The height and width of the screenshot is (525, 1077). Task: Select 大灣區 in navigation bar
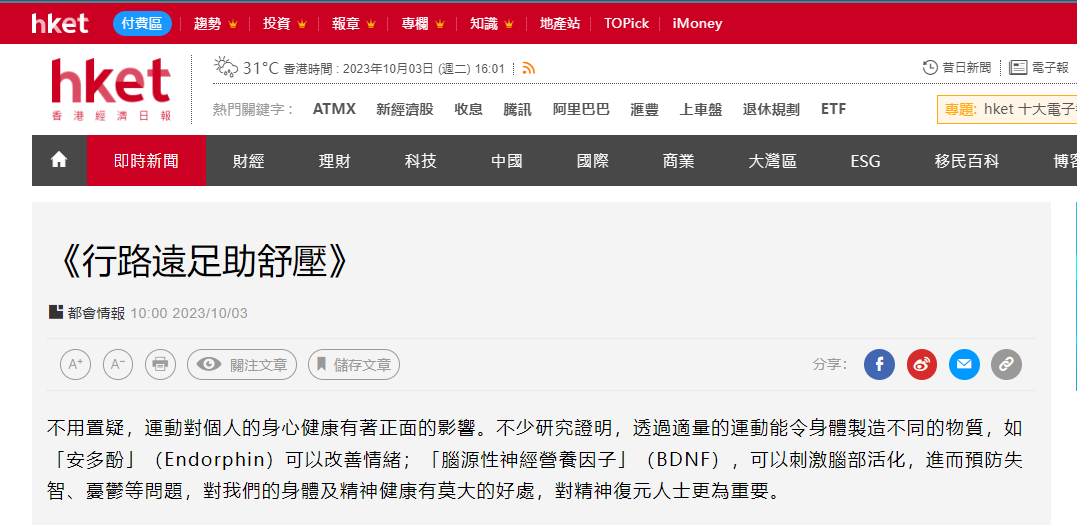[772, 161]
